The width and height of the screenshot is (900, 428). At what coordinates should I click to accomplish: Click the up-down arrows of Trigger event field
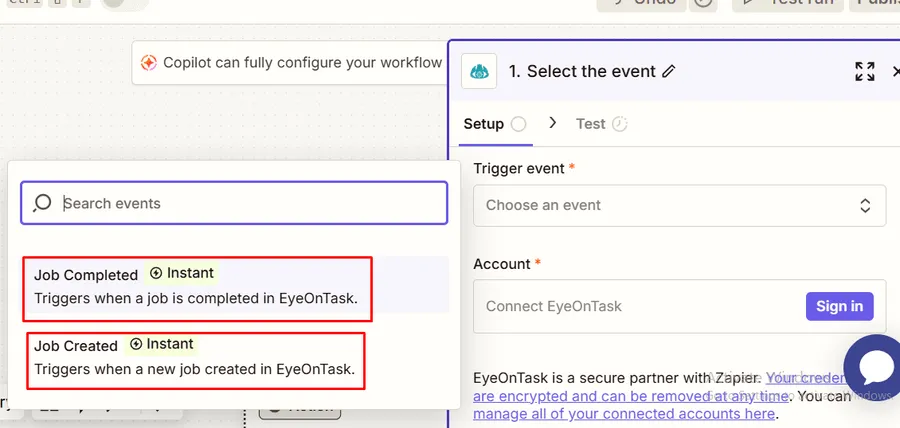[864, 205]
